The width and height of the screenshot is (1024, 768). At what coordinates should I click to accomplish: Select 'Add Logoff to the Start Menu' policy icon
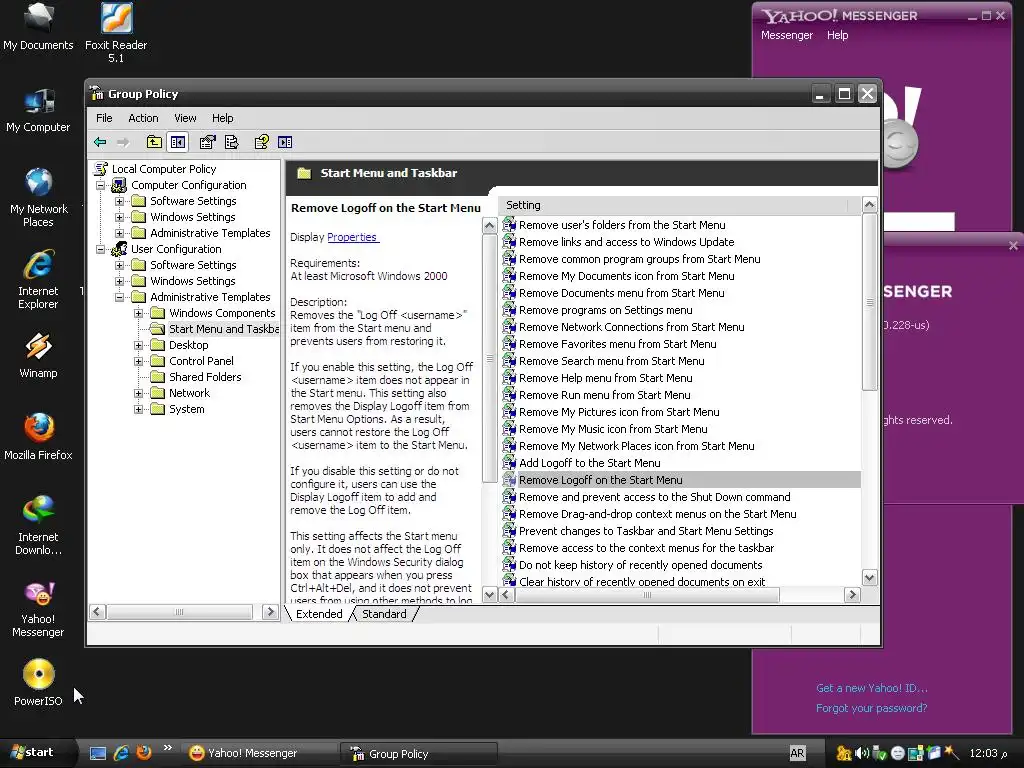tap(509, 463)
